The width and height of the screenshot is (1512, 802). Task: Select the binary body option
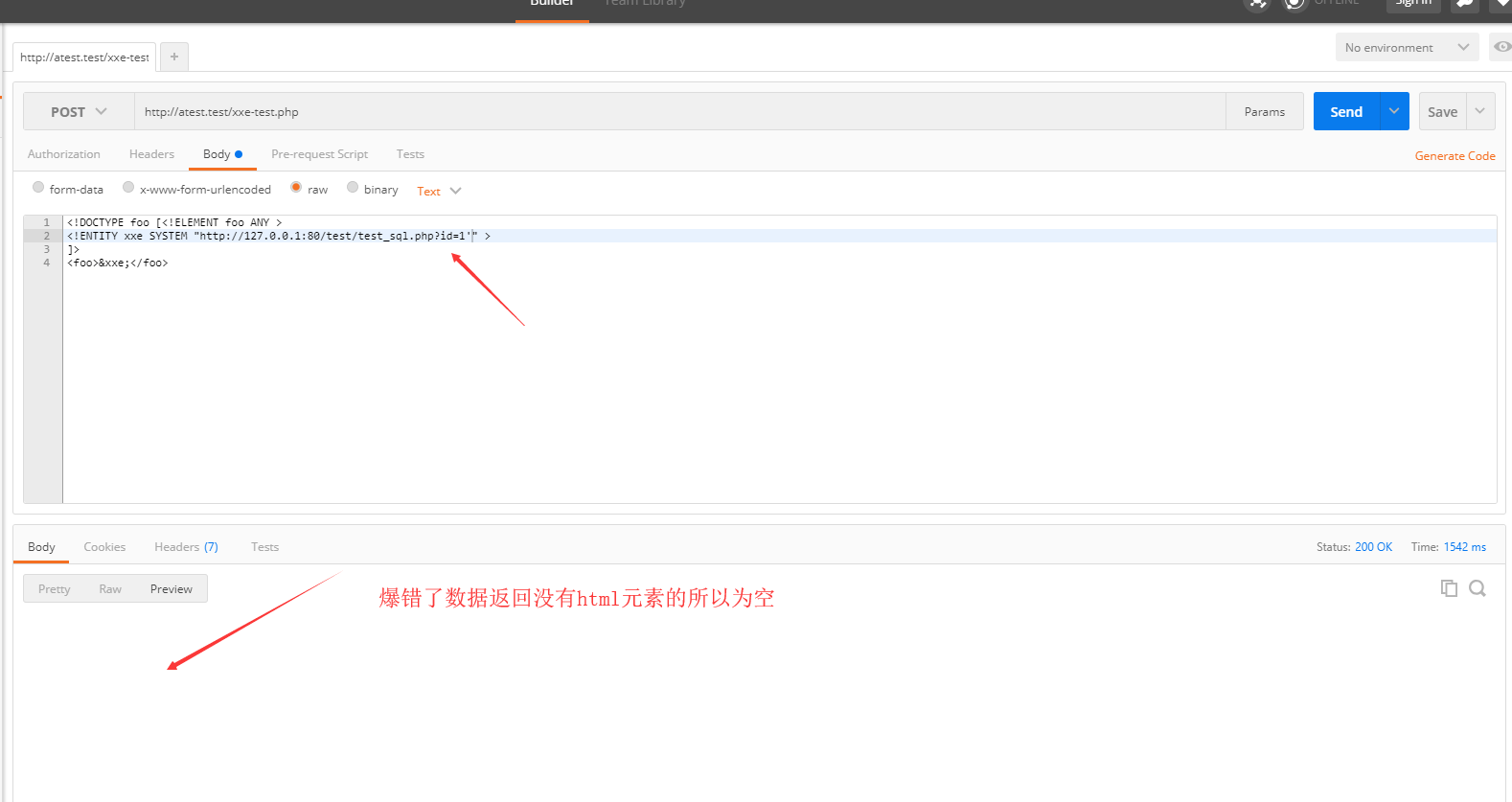click(x=353, y=188)
